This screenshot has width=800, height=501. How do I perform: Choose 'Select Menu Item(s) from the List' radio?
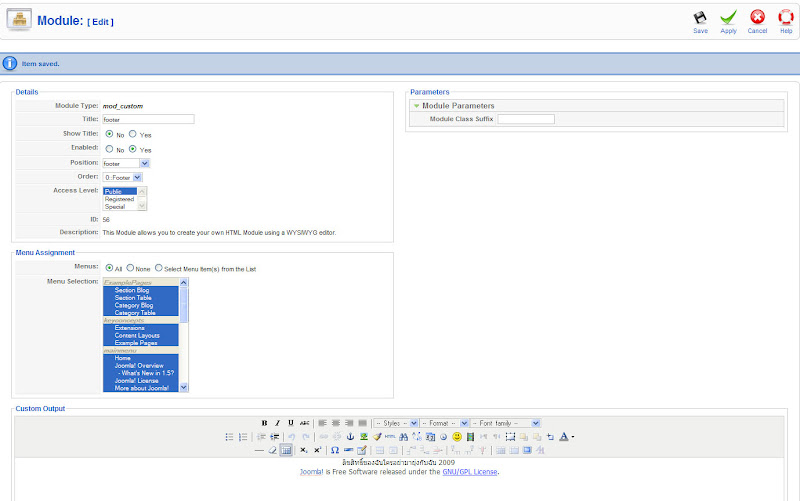click(159, 268)
